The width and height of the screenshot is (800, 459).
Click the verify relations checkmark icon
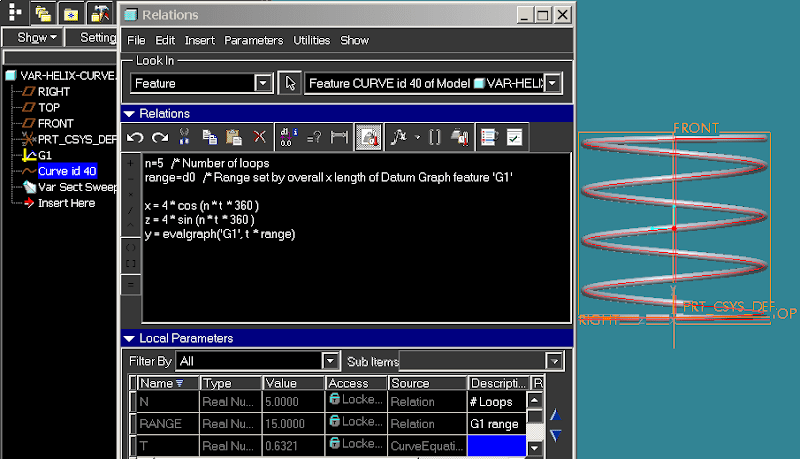coord(514,137)
